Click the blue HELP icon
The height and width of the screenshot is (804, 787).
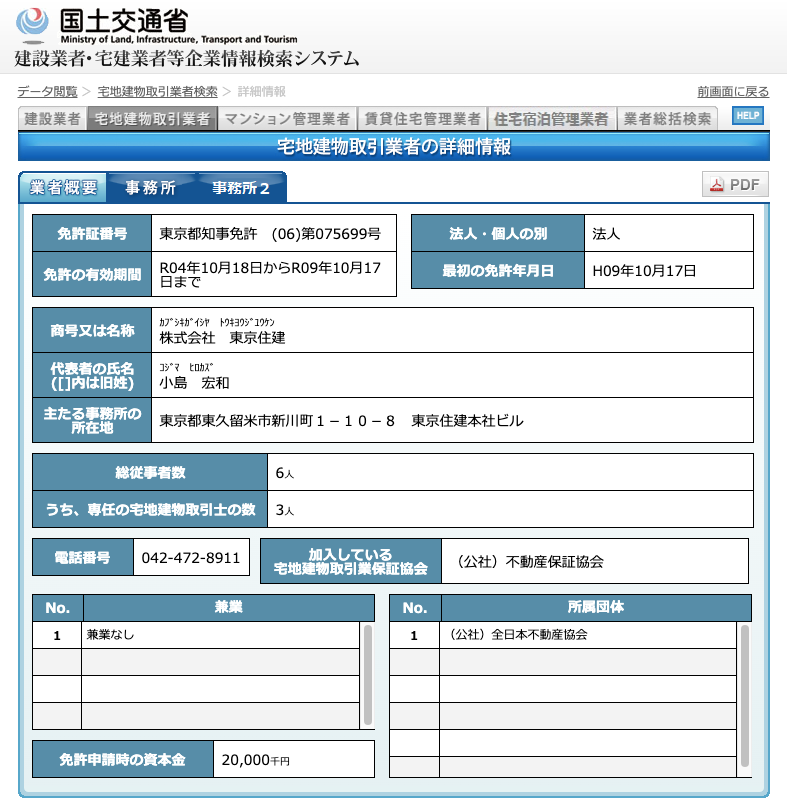pyautogui.click(x=747, y=116)
